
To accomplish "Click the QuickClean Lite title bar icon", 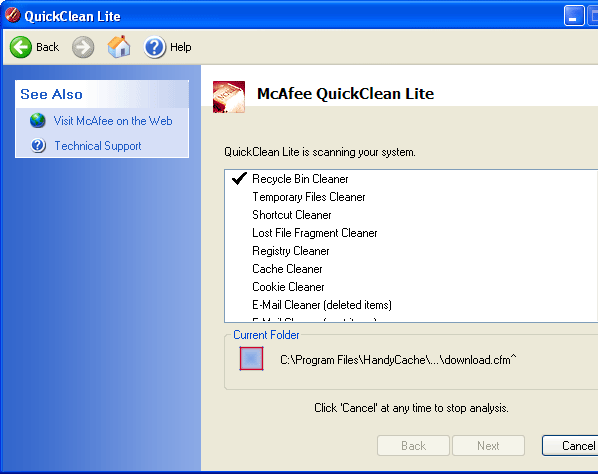I will pyautogui.click(x=13, y=15).
